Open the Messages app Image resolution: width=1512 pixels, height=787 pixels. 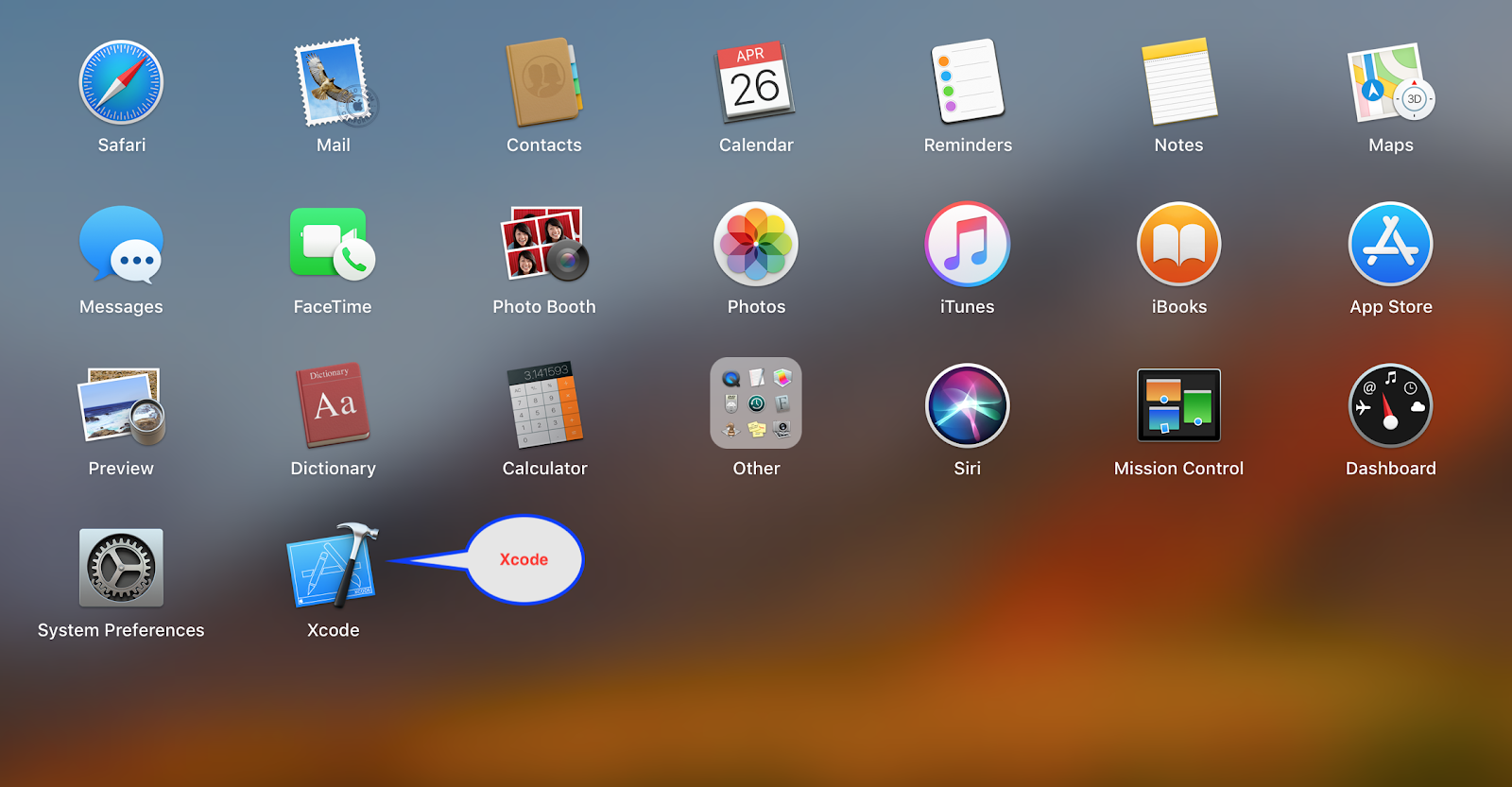click(121, 245)
